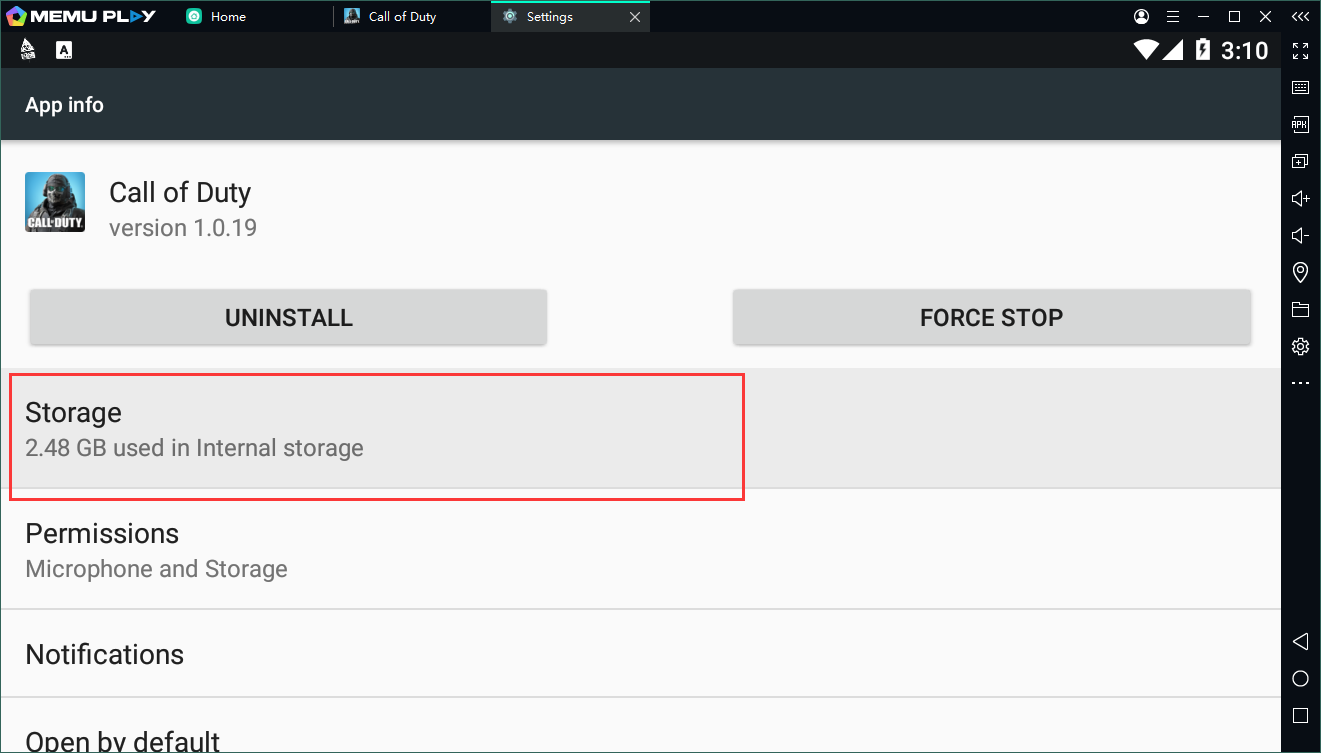Viewport: 1321px width, 753px height.
Task: Open the MEmu hamburger menu
Action: (1173, 17)
